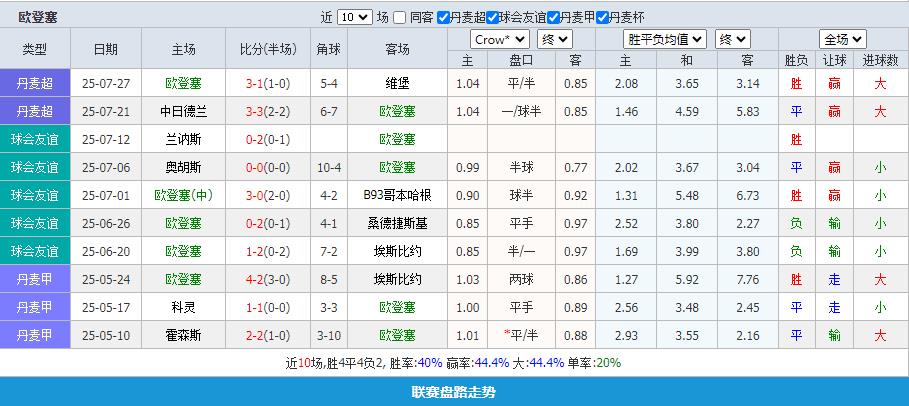Toggle the 同客 checkbox
909x406 pixels.
pyautogui.click(x=400, y=17)
